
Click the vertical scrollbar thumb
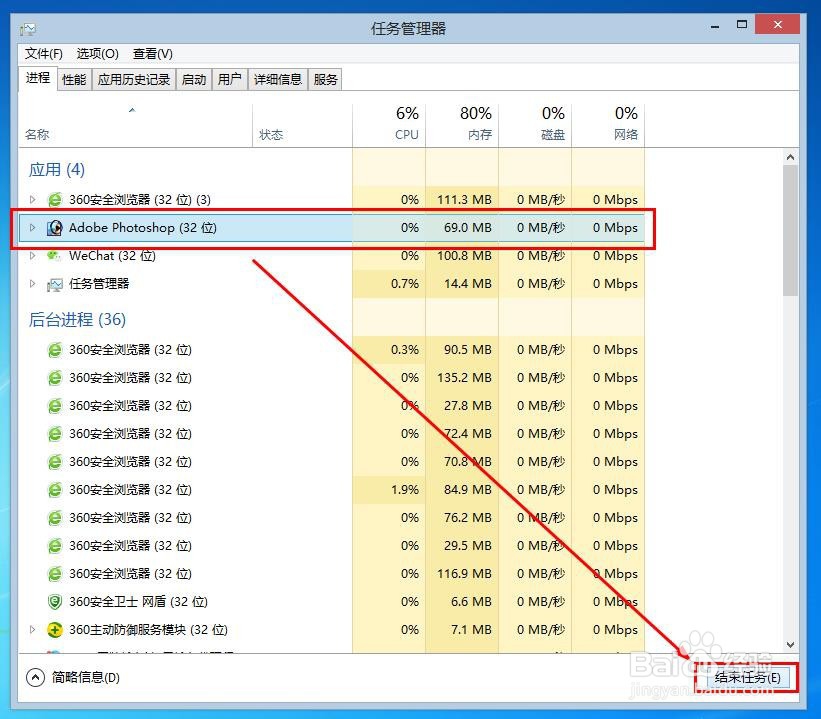[x=791, y=230]
